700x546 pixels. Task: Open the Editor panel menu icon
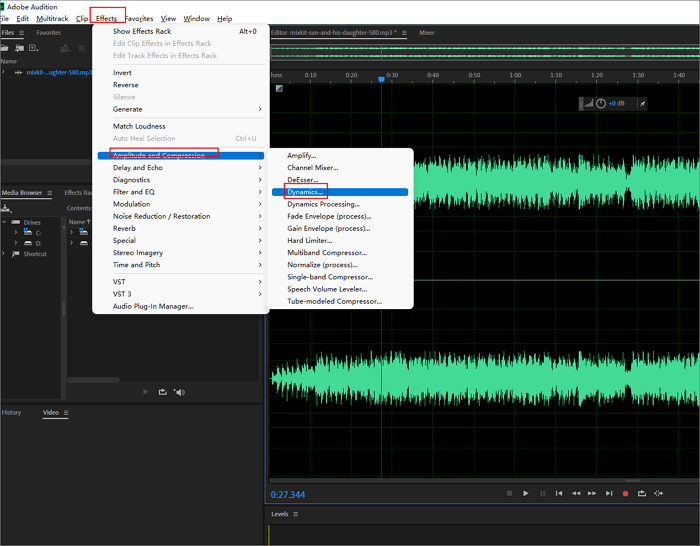404,33
